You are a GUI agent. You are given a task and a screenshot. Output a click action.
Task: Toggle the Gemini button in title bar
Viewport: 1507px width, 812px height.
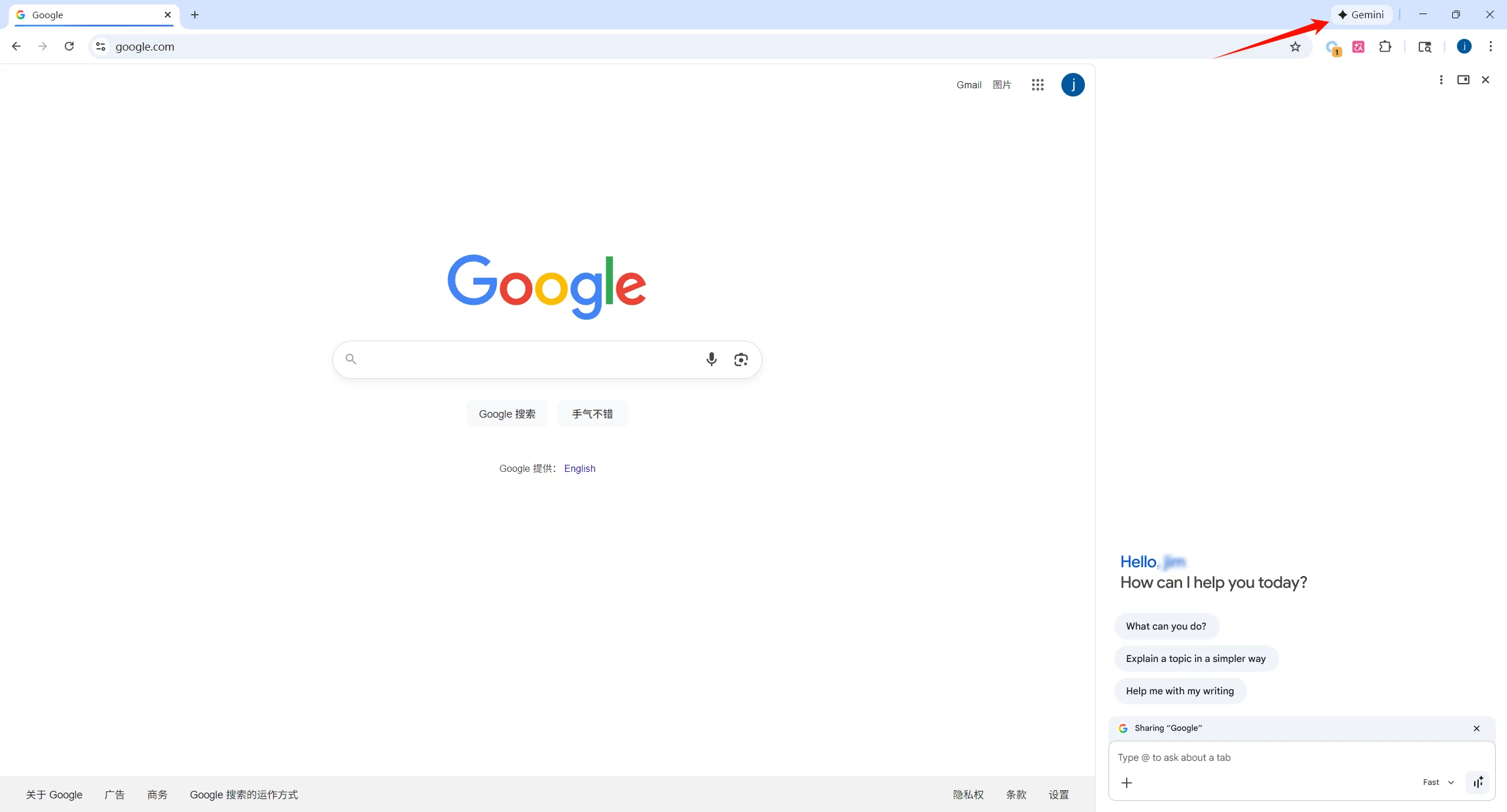tap(1361, 15)
